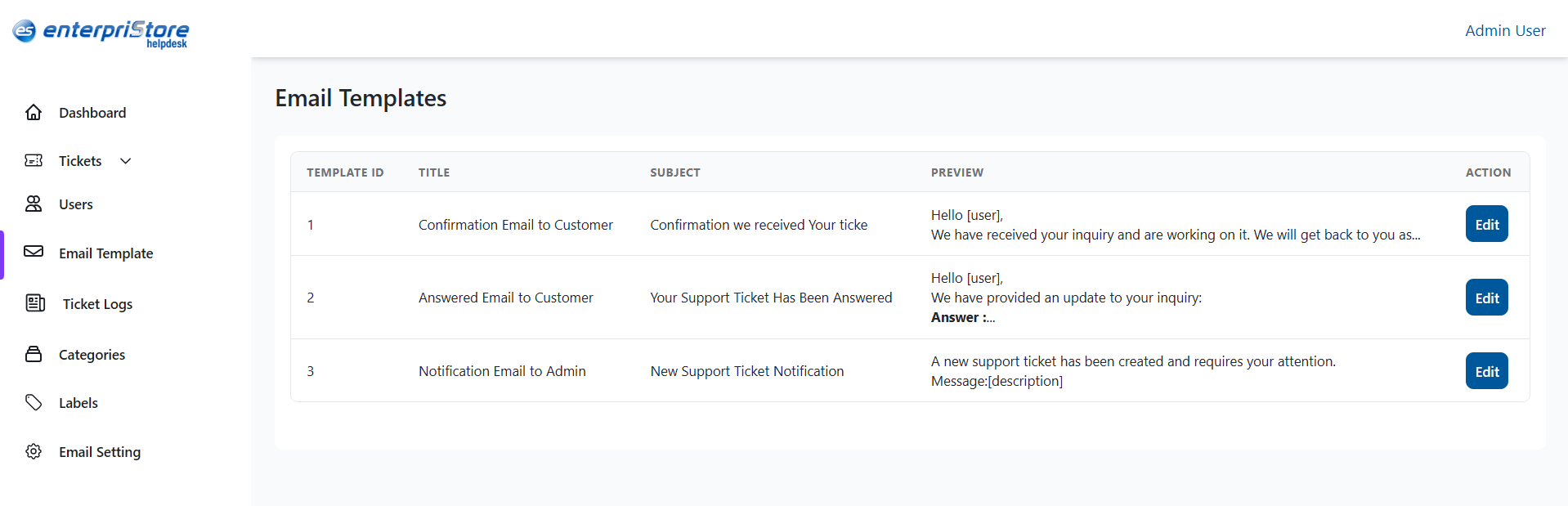The height and width of the screenshot is (506, 1568).
Task: Select Email Template in sidebar
Action: [106, 253]
